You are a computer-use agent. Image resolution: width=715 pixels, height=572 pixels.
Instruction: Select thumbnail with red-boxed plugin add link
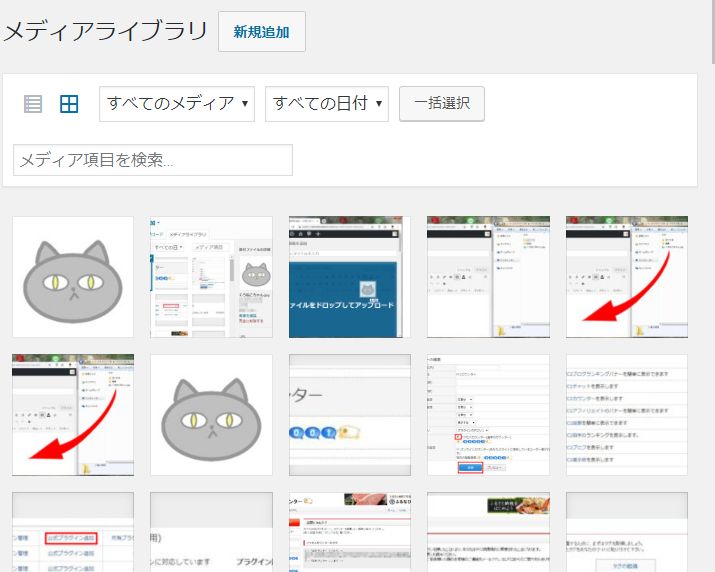point(73,532)
